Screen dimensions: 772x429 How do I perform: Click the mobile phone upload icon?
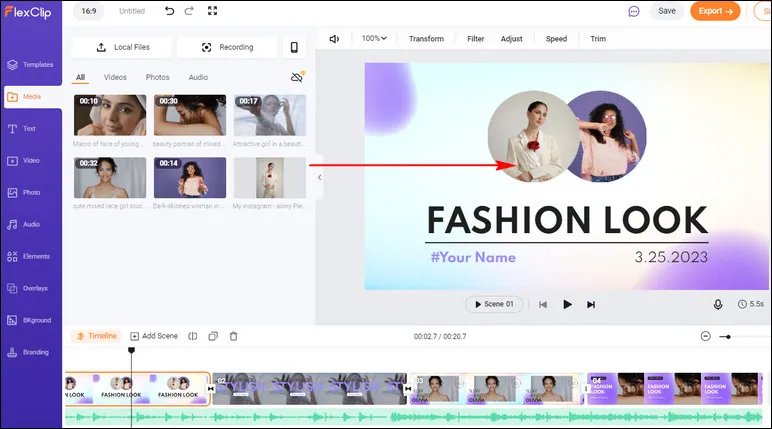[294, 47]
